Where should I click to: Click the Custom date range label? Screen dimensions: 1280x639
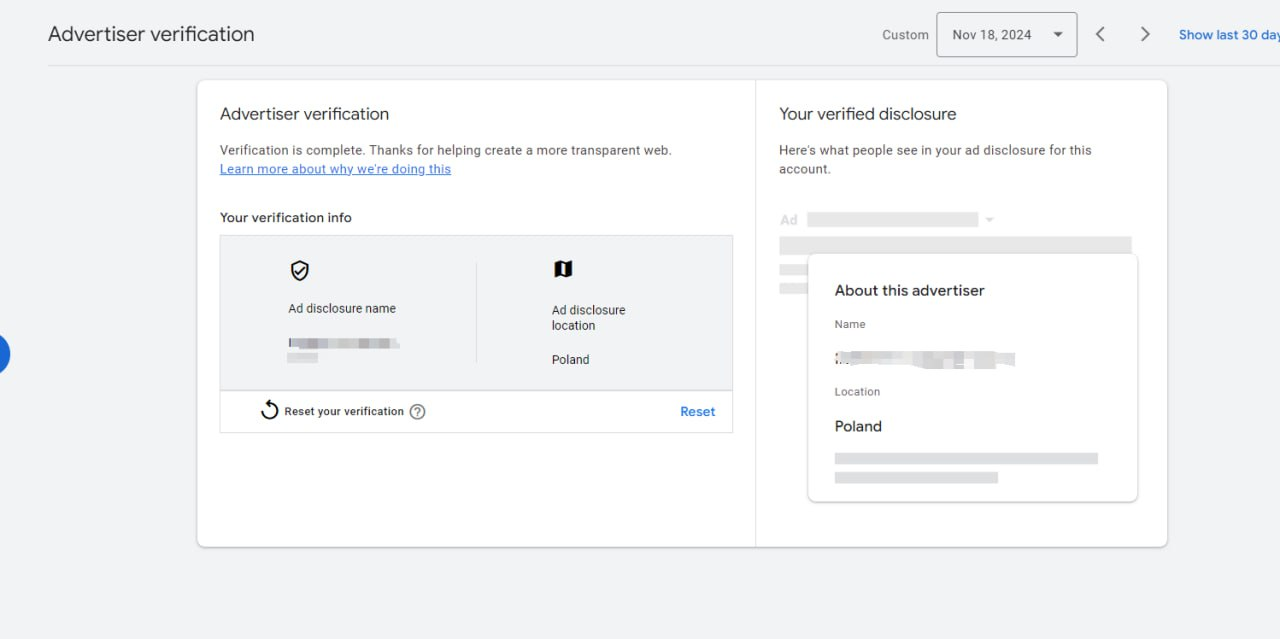pyautogui.click(x=905, y=34)
